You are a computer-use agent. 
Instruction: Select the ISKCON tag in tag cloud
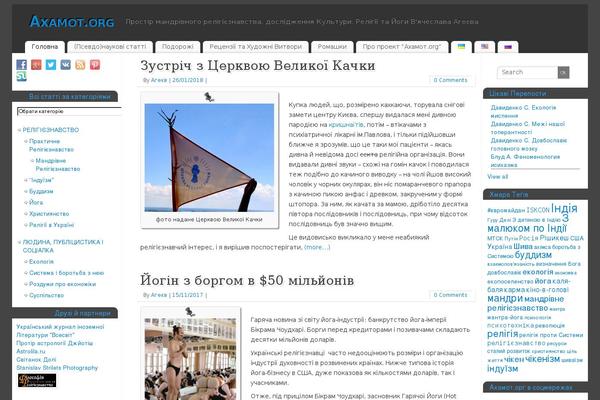point(538,210)
